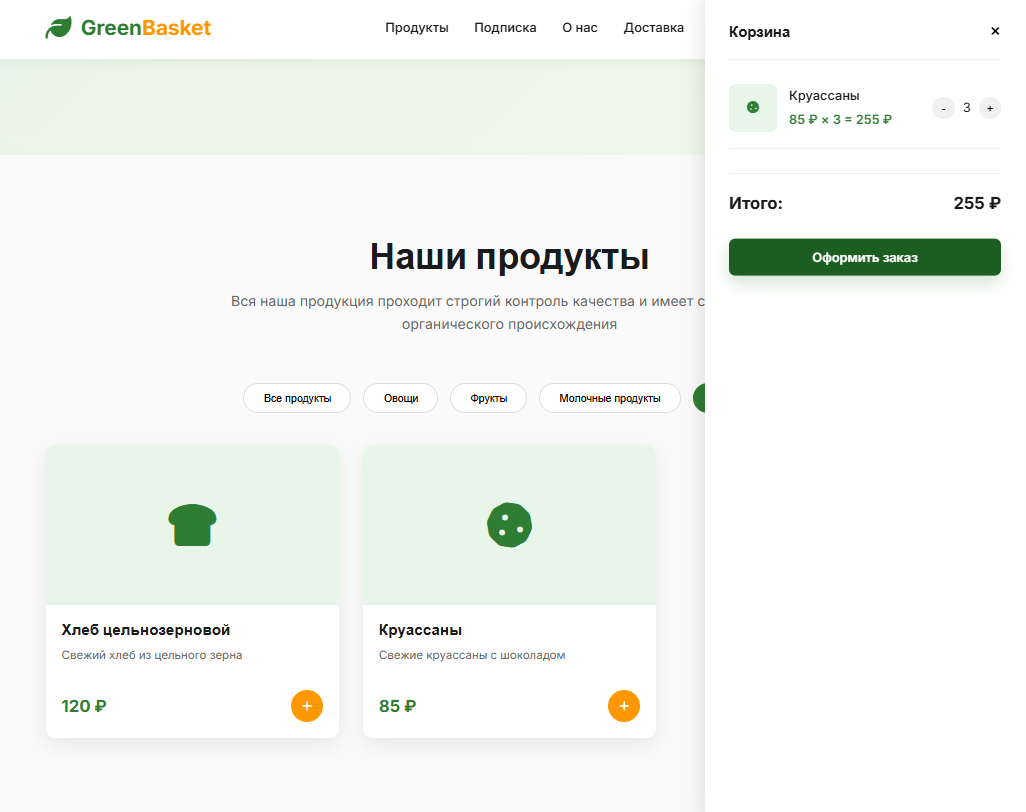Click the 120 ₽ price label
This screenshot has height=812, width=1026.
pos(84,706)
